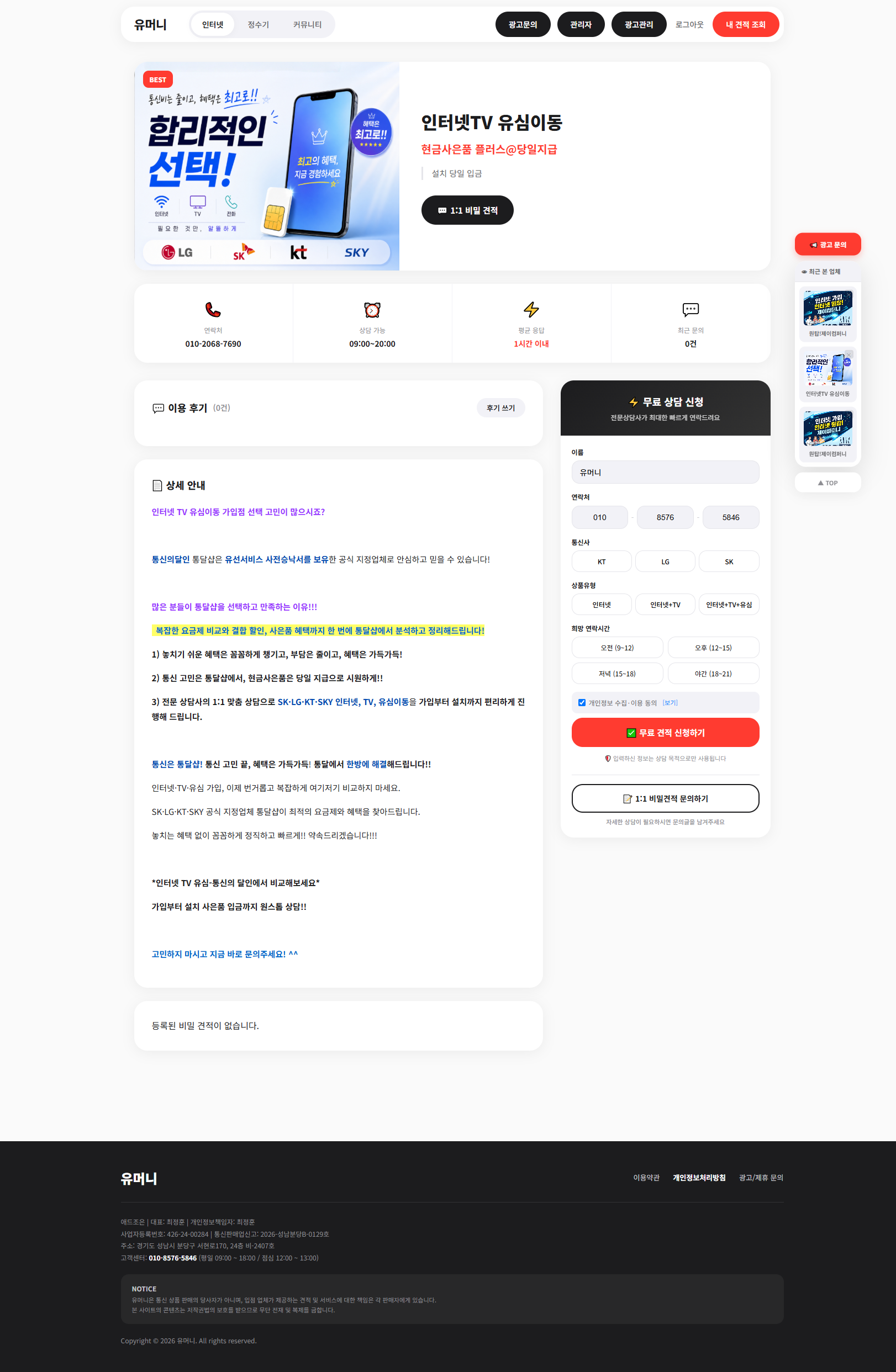Switch to the 인터넷 tab
Screen dimensions: 896x1372
pos(212,25)
